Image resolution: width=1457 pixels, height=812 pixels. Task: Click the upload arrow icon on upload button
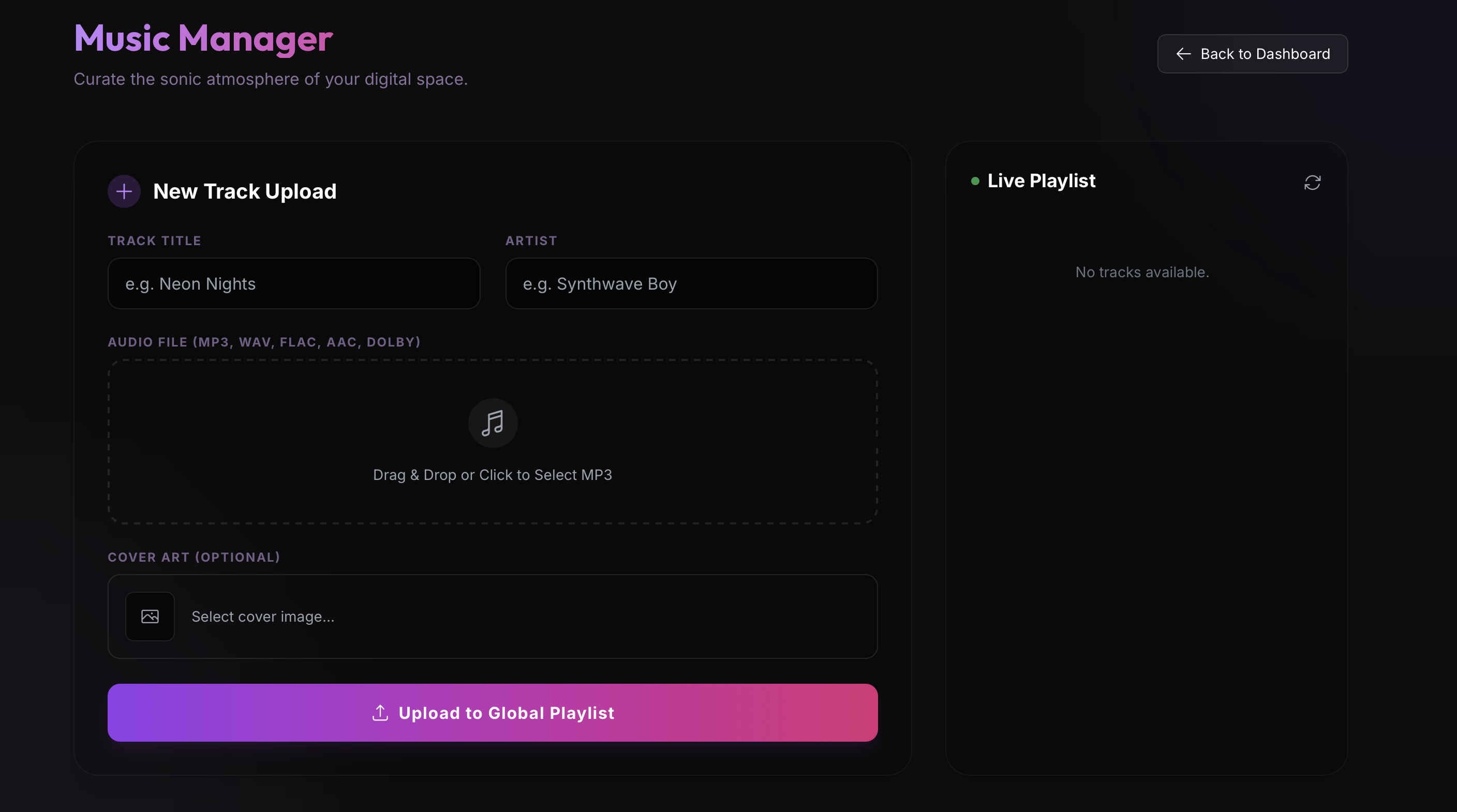(380, 713)
